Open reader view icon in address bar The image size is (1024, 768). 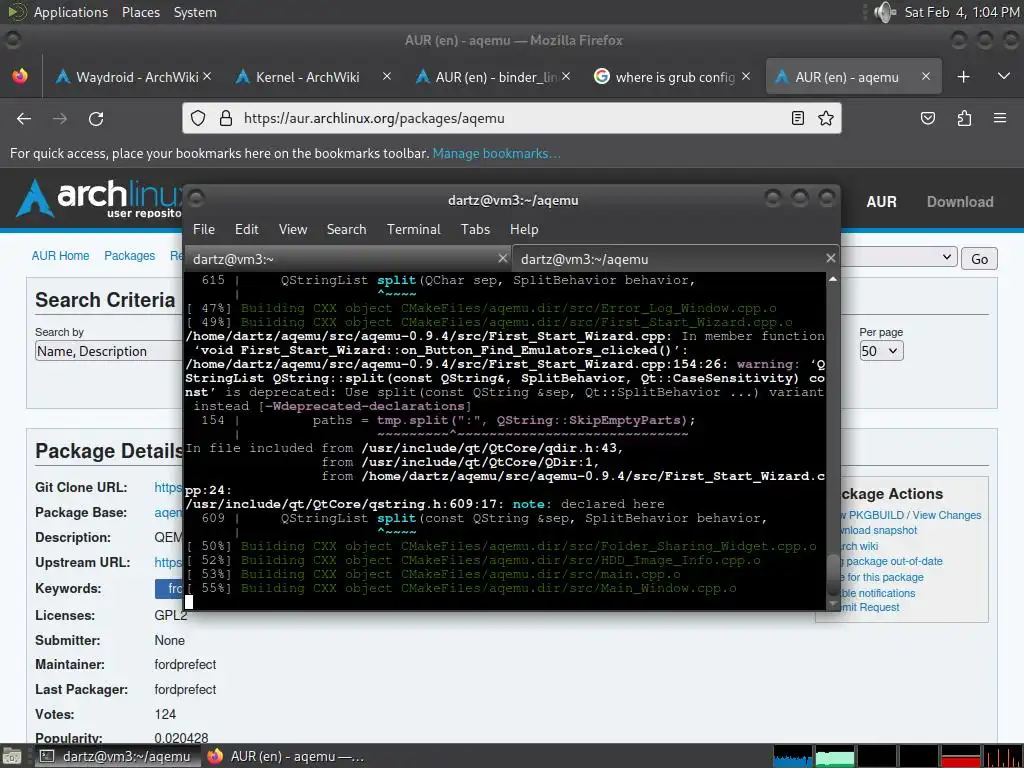tap(797, 118)
